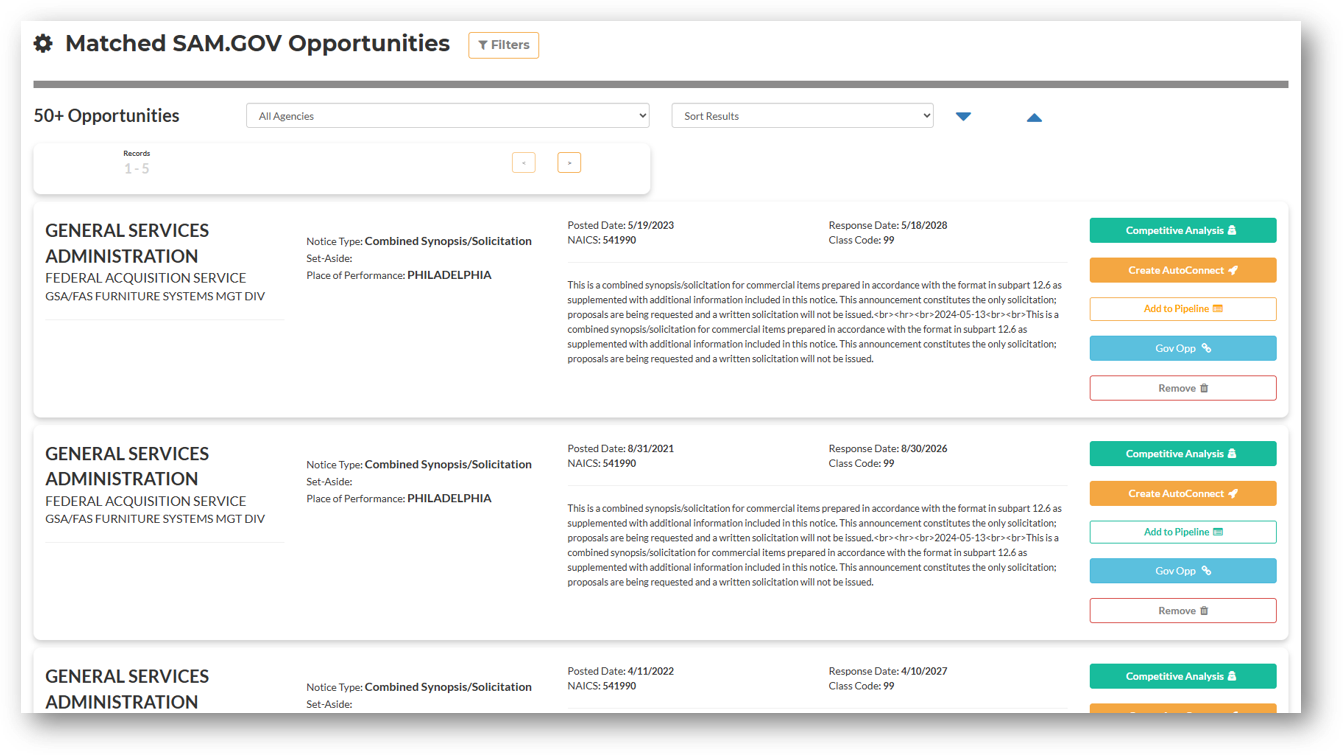Click Place of Performance PHILADELPHIA in 8/31/2021 card
This screenshot has height=755, width=1343.
[x=399, y=498]
